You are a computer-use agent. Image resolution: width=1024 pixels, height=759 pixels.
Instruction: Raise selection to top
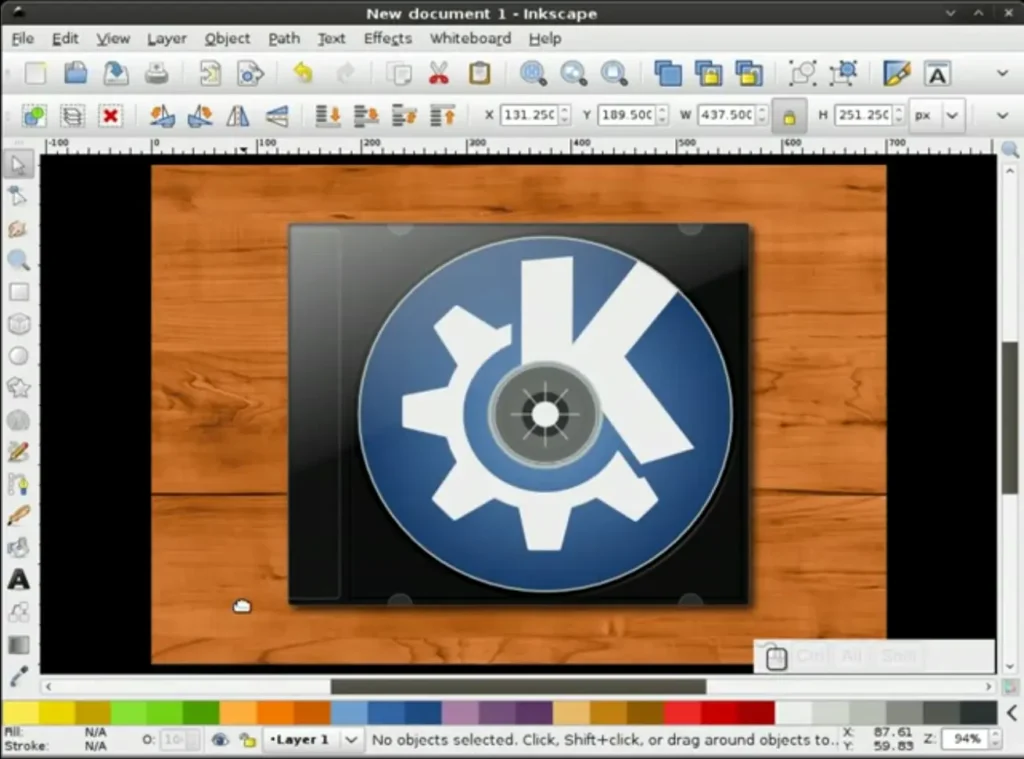click(x=443, y=116)
